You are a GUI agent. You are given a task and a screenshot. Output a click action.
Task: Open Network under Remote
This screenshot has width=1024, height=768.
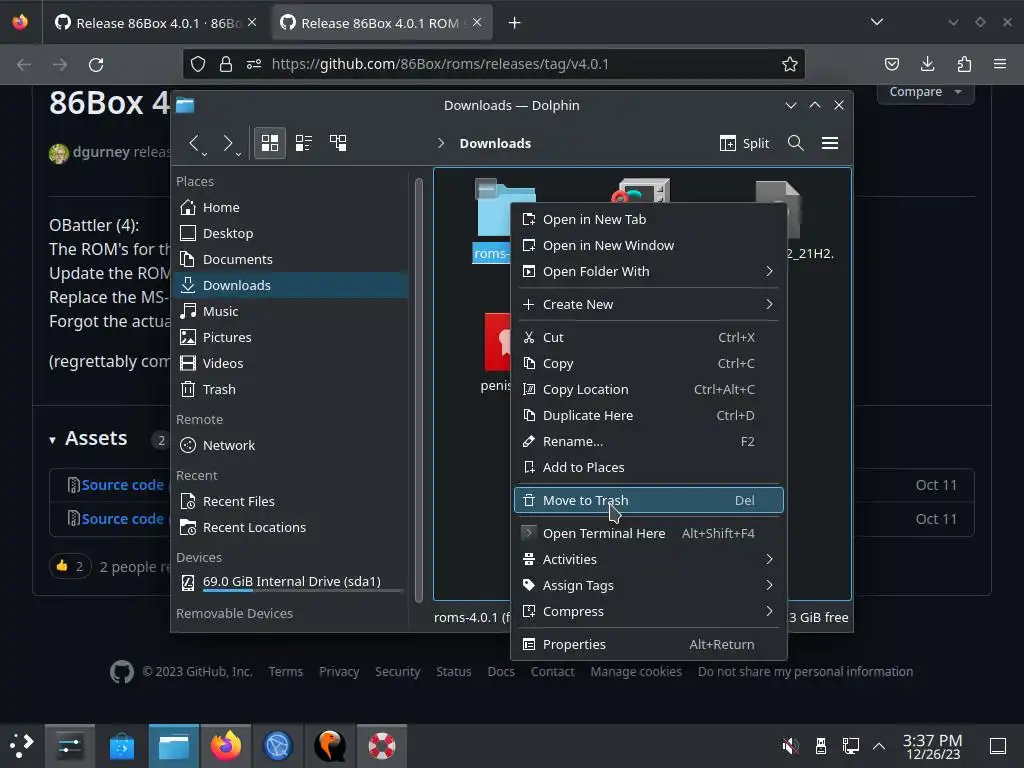coord(291,445)
